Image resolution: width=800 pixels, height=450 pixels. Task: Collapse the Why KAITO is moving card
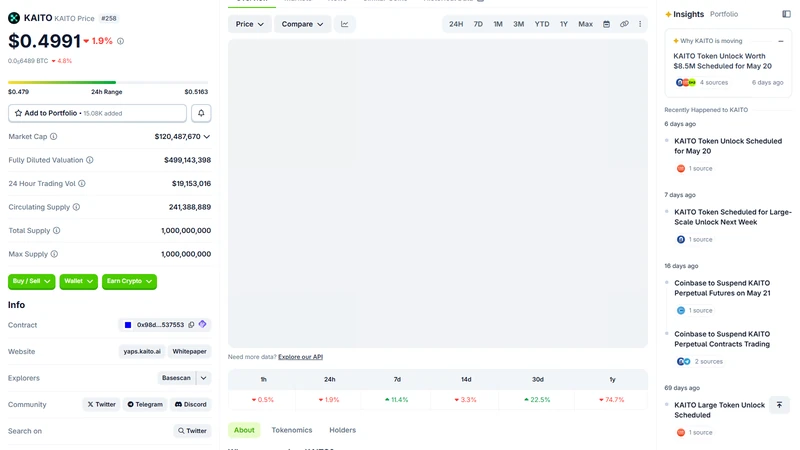point(781,41)
